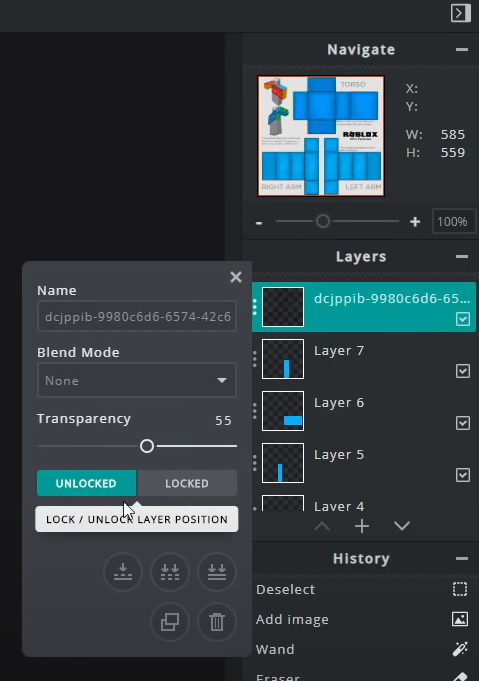Open the Blend Mode dropdown
This screenshot has height=681, width=479.
137,380
